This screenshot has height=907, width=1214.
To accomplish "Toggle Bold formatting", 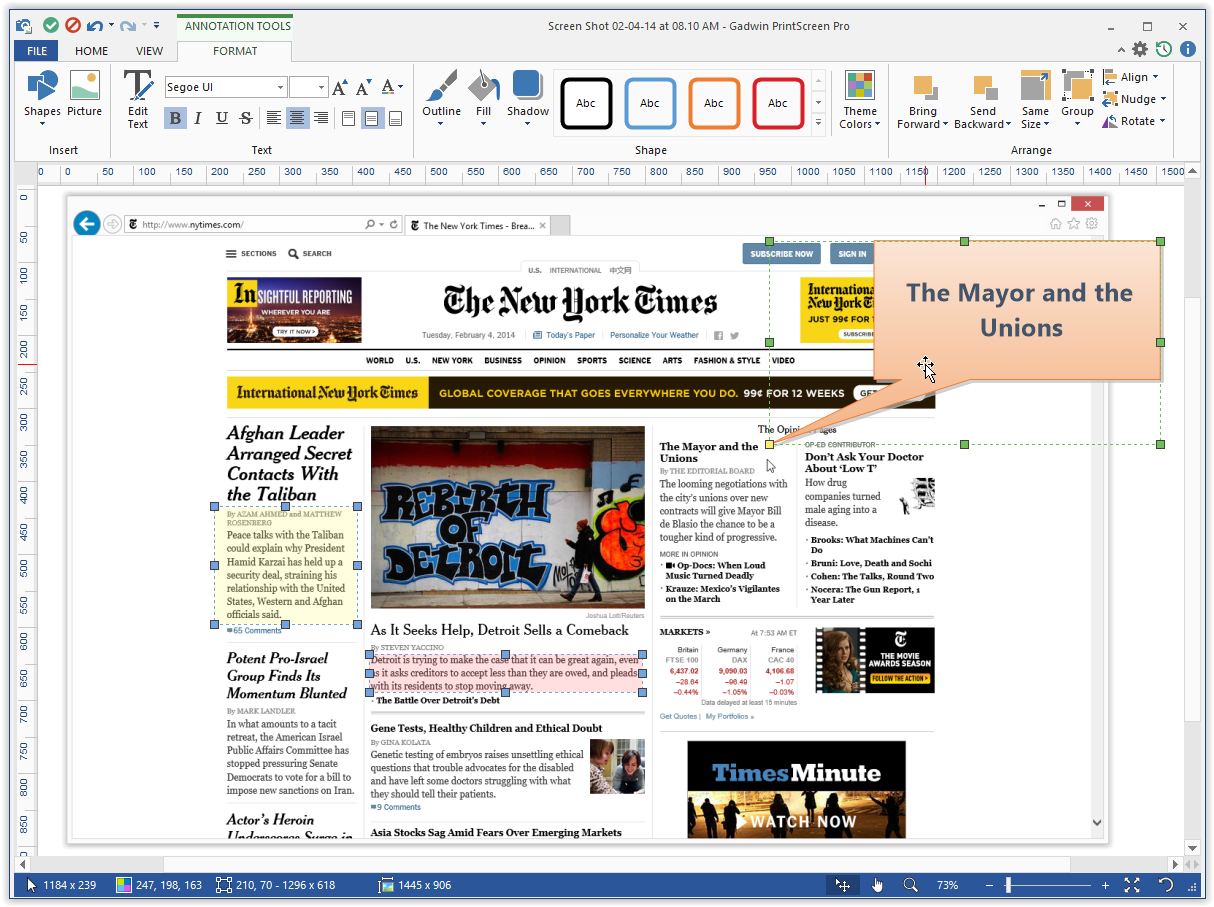I will point(175,118).
